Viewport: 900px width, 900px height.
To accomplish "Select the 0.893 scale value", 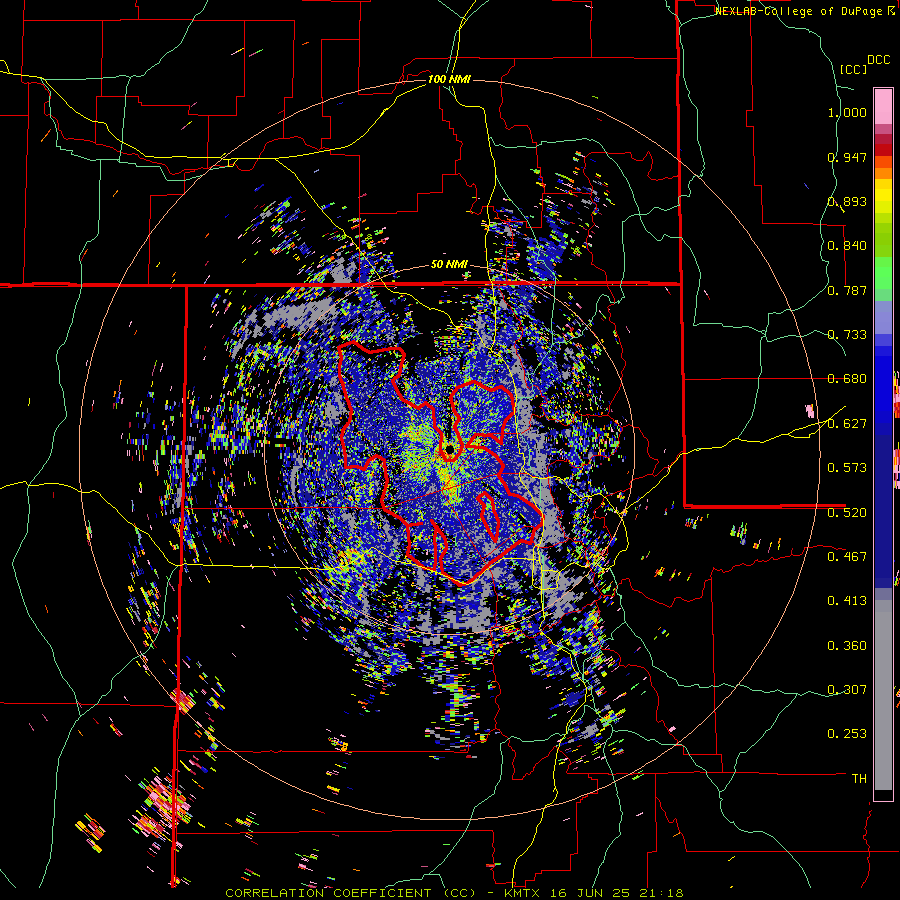I will coord(847,201).
